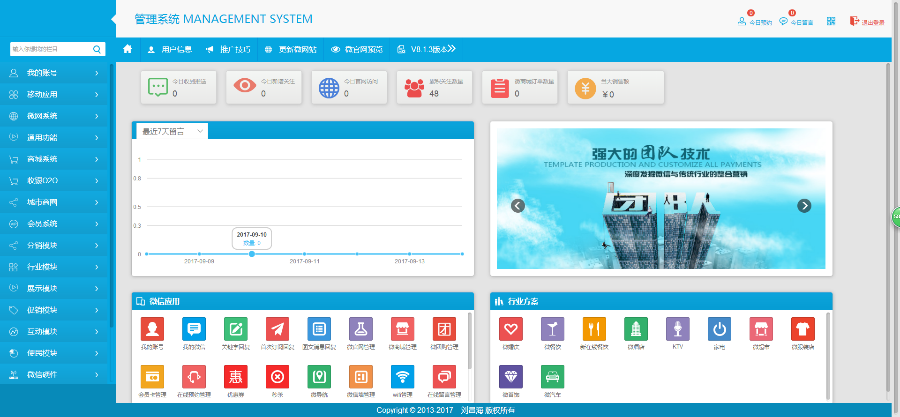Expand 行业模块 using its chevron arrow
This screenshot has height=417, width=900.
pos(97,267)
